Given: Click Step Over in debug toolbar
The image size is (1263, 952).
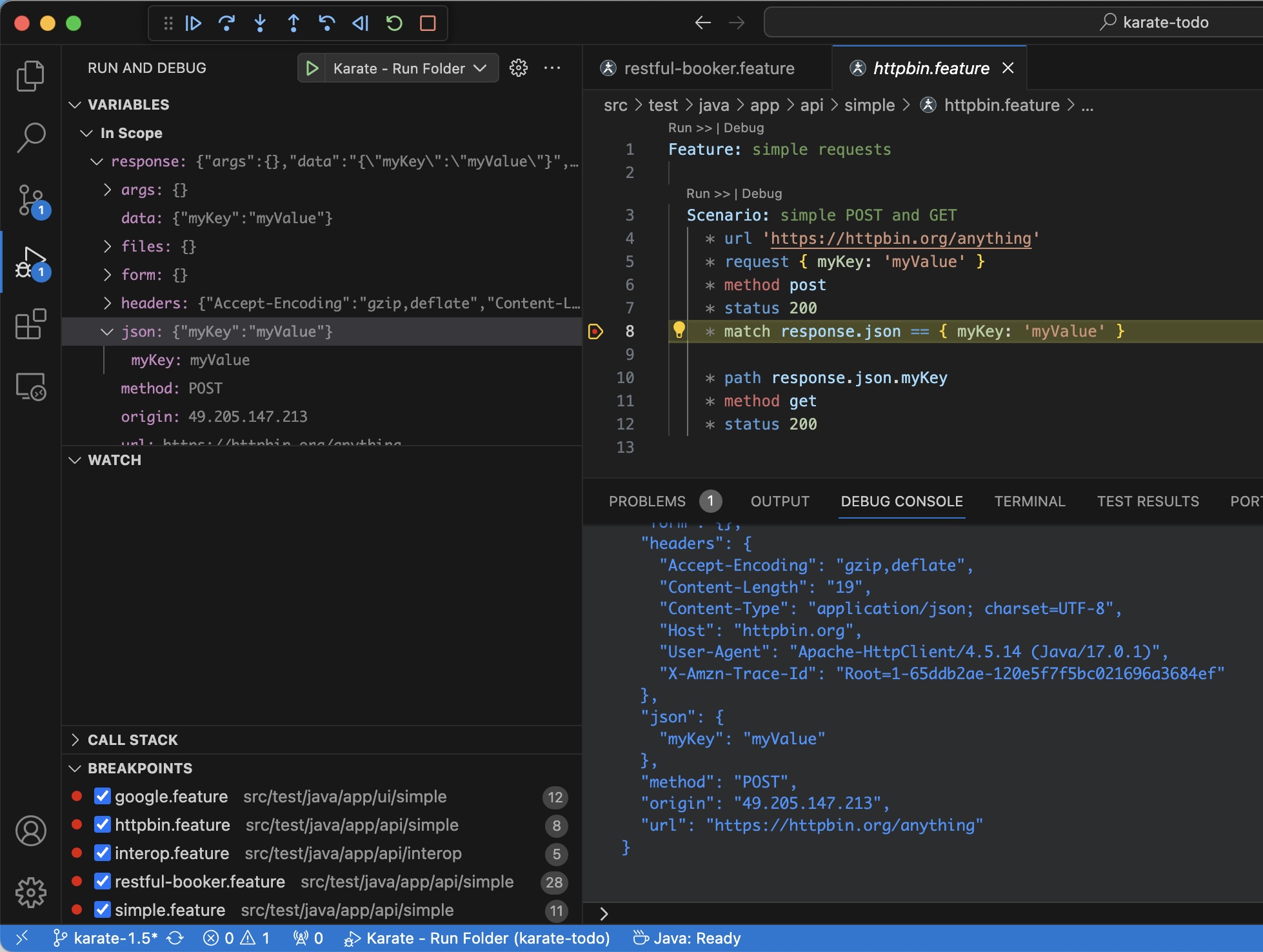Looking at the screenshot, I should [x=226, y=23].
